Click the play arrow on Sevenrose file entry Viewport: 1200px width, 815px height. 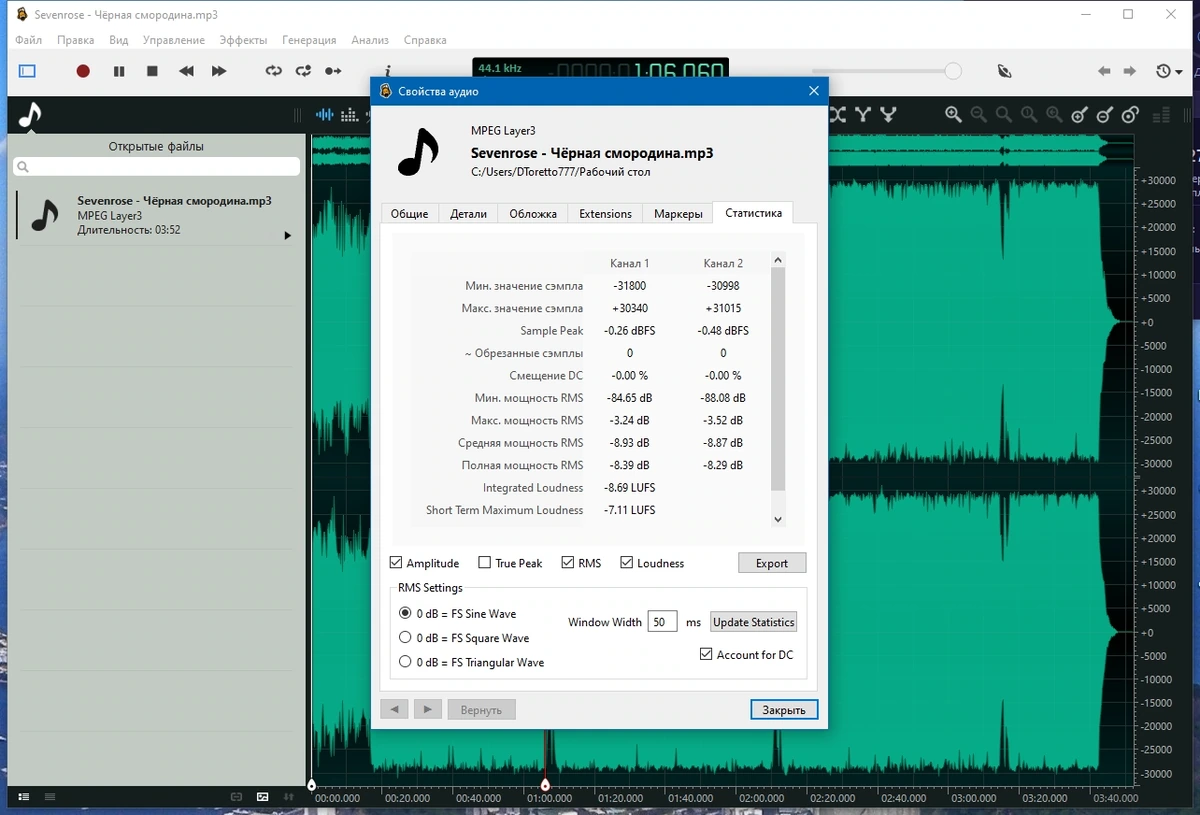288,236
